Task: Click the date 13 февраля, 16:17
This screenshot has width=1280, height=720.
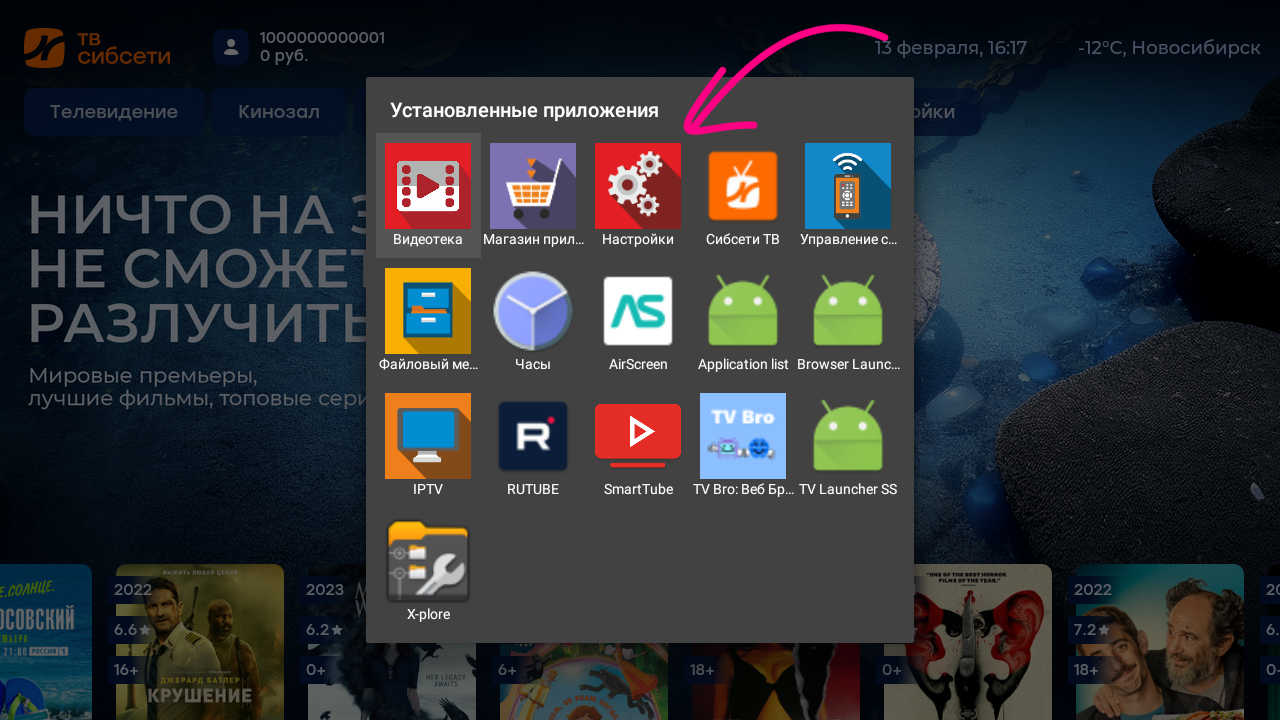Action: (x=951, y=48)
